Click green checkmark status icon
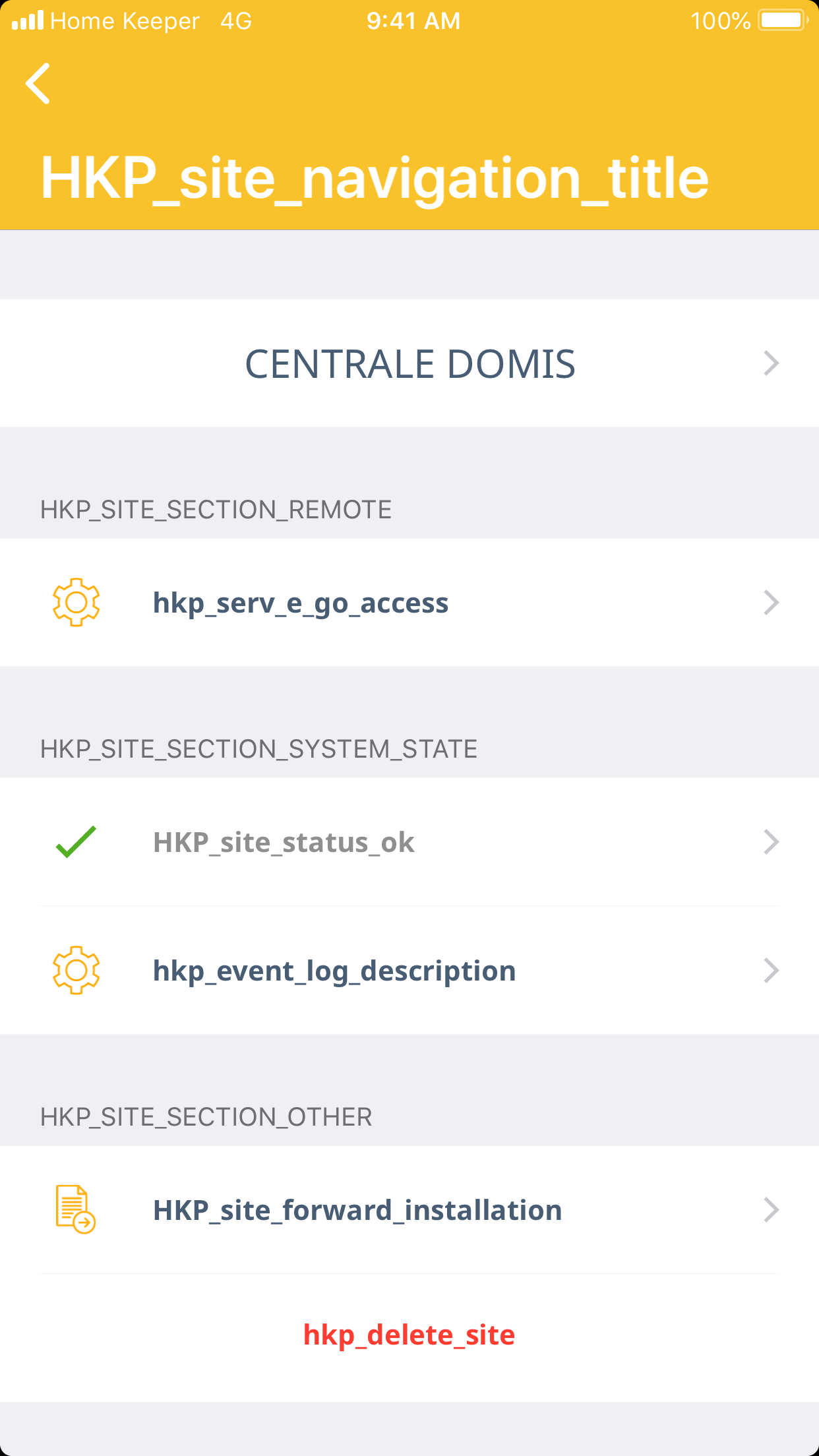819x1456 pixels. pyautogui.click(x=76, y=842)
